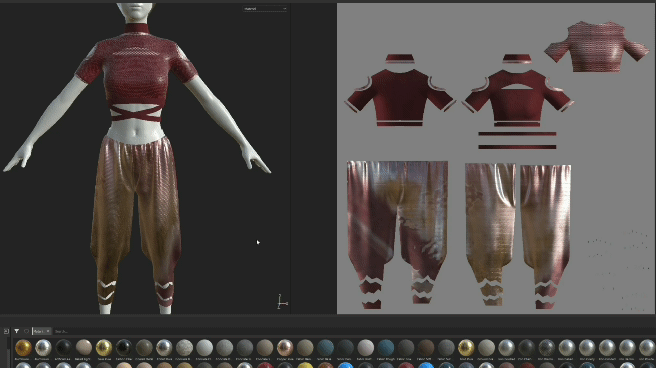Click the XYZ axis gizmo in the 3D viewport
656x368 pixels.
pyautogui.click(x=282, y=302)
